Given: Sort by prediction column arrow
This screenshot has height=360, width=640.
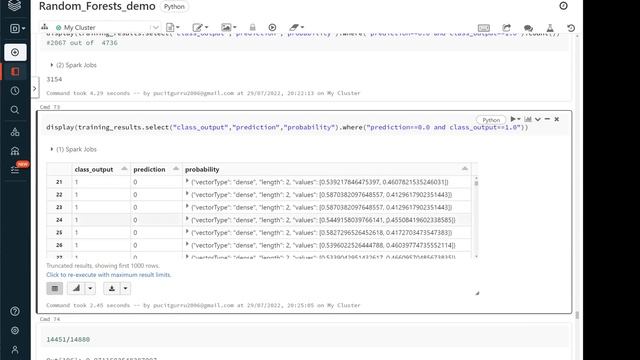Looking at the screenshot, I should coord(176,169).
